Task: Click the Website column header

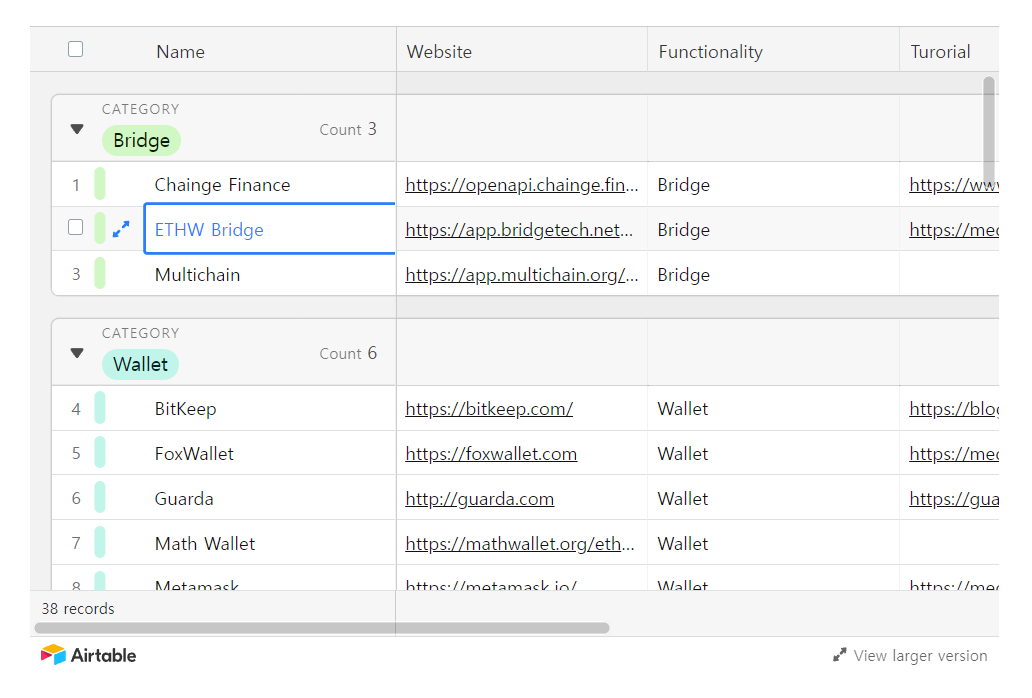Action: [439, 52]
